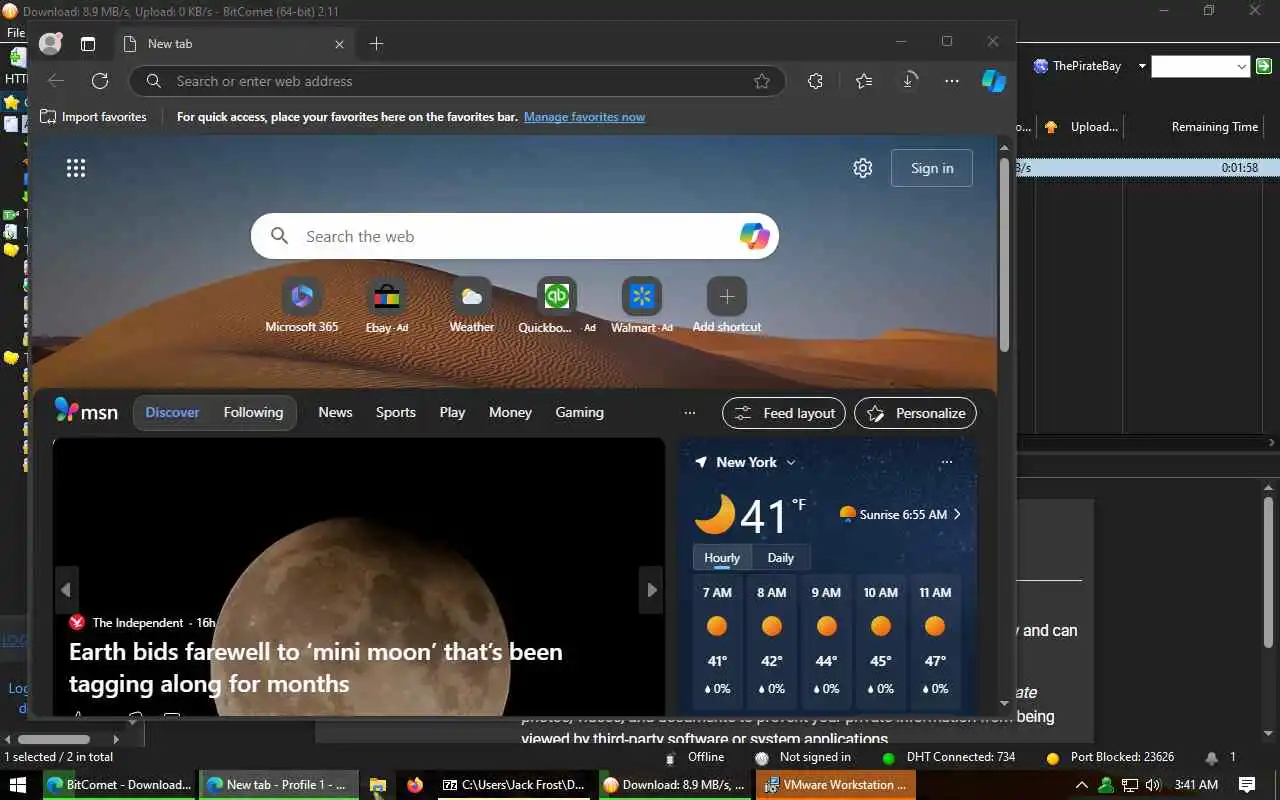
Task: Expand the New York location dropdown
Action: pos(791,462)
